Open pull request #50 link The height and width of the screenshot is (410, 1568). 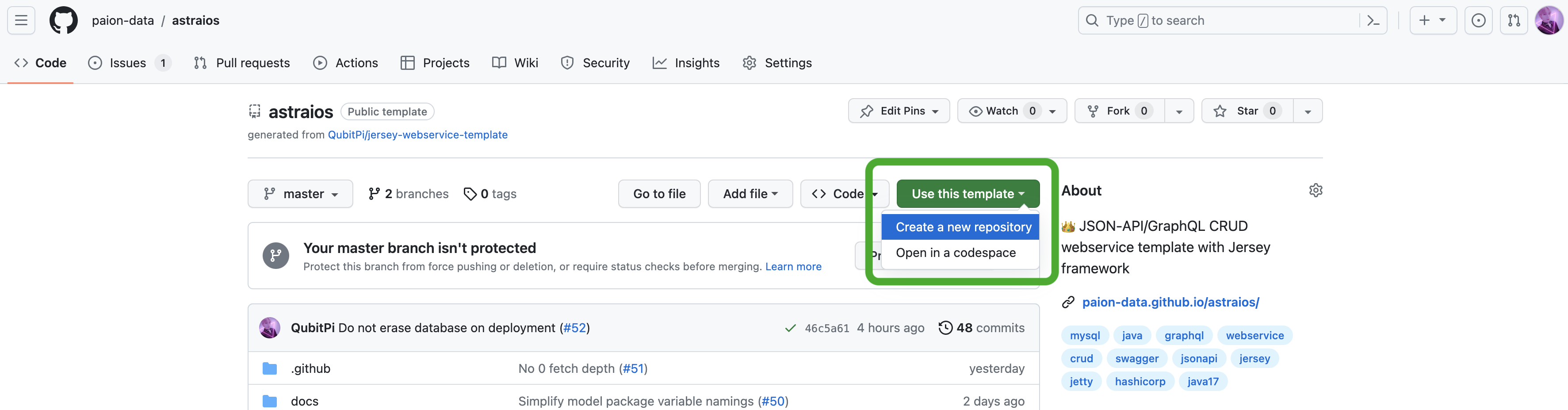pos(773,402)
